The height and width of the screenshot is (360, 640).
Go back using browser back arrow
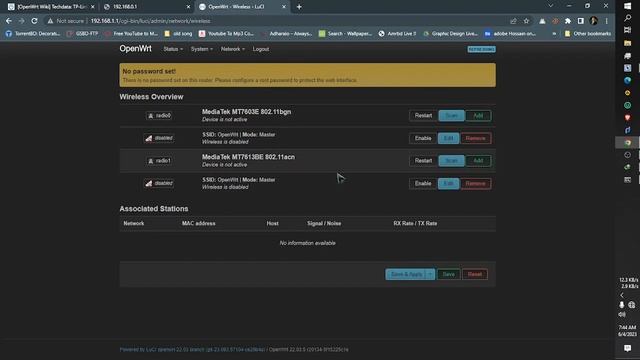9,21
